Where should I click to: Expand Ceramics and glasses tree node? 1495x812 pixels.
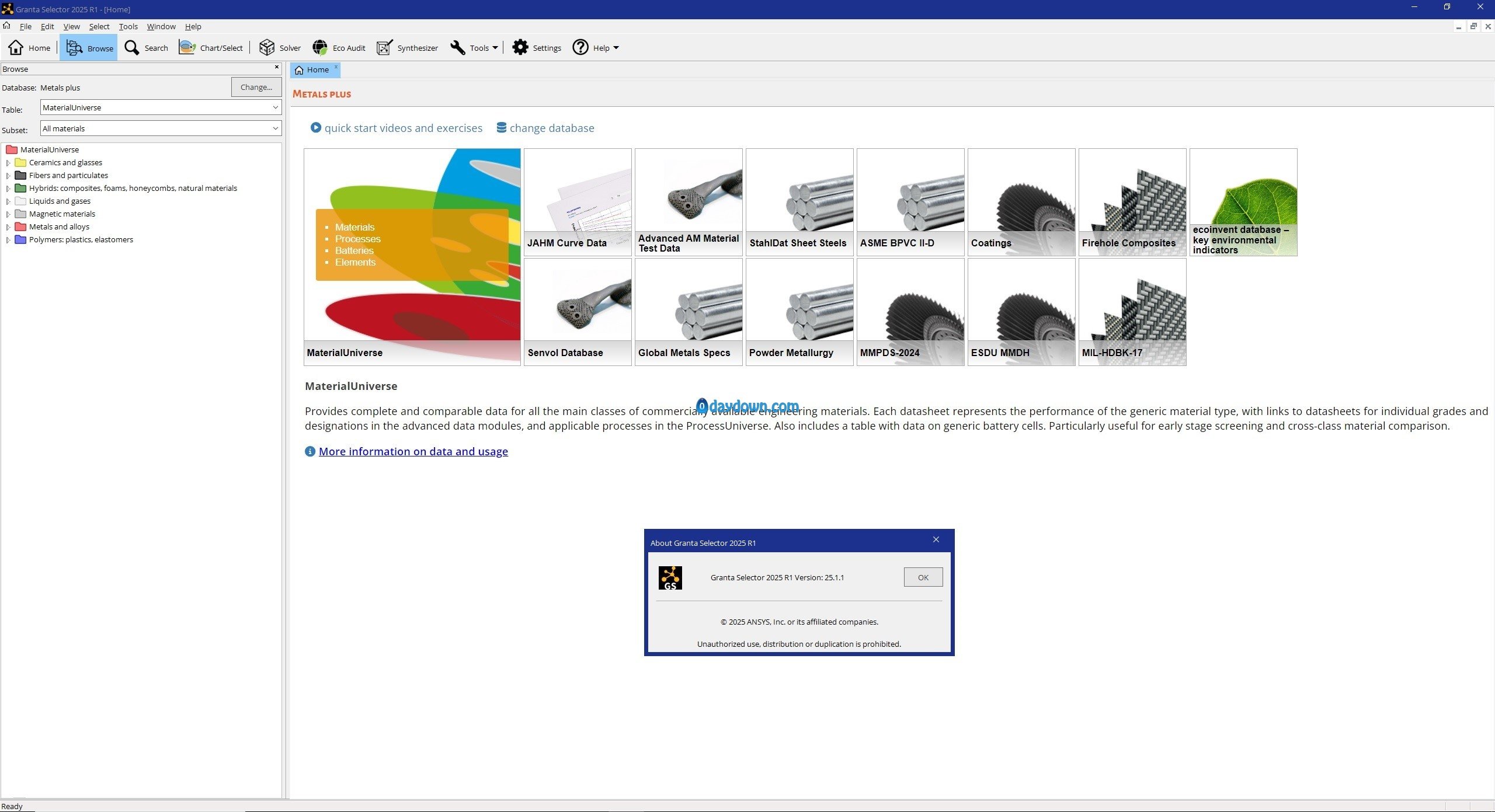click(x=8, y=163)
